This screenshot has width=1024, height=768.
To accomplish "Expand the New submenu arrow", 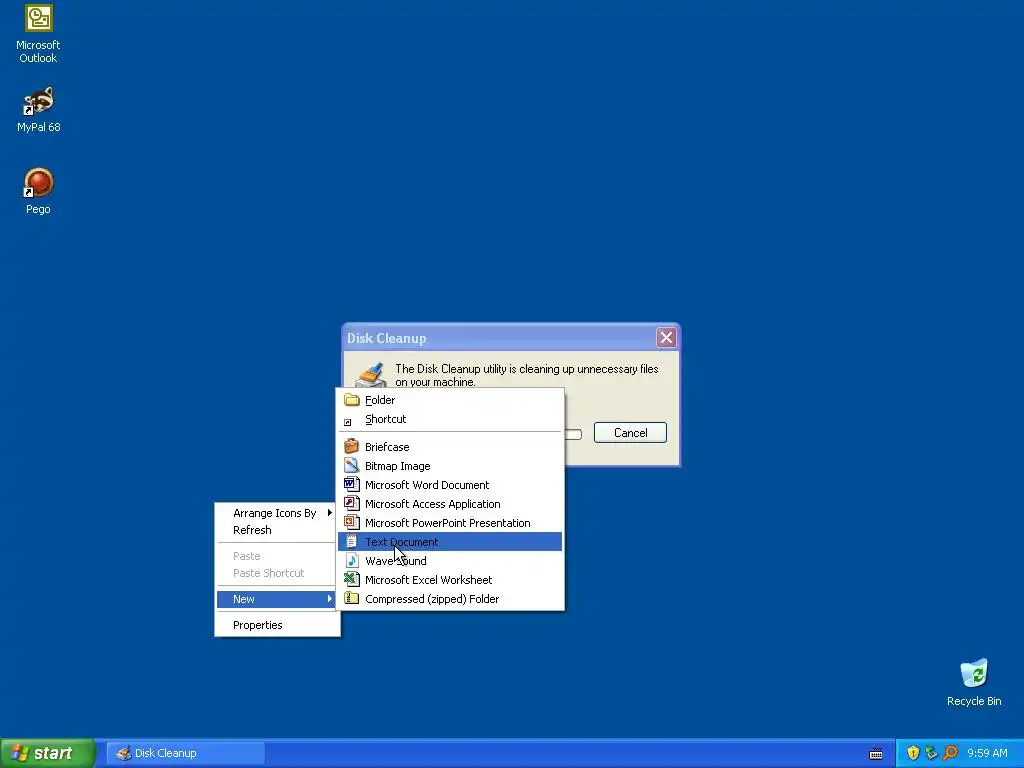I will tap(330, 598).
